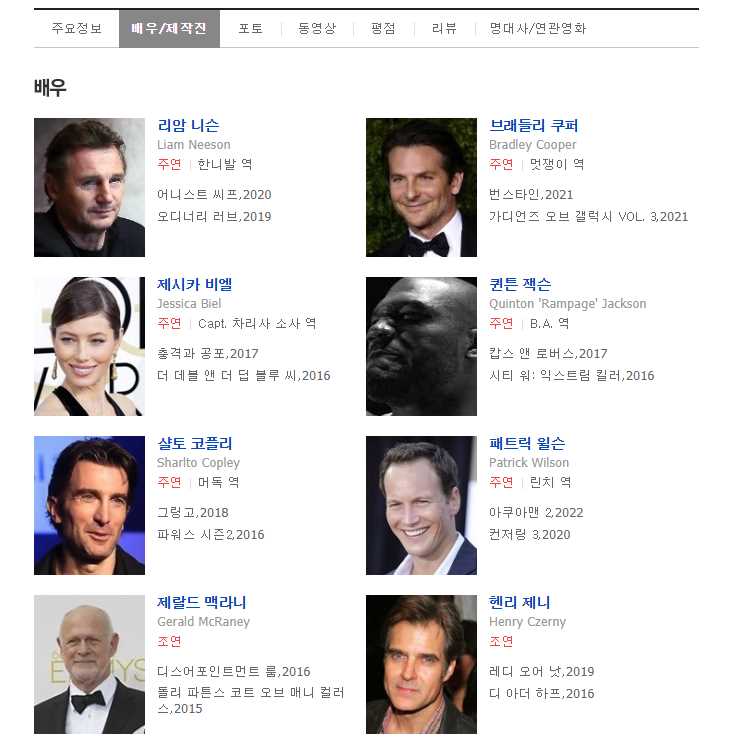The width and height of the screenshot is (729, 752).
Task: Click Gerald McRaney's portrait thumbnail
Action: 89,664
